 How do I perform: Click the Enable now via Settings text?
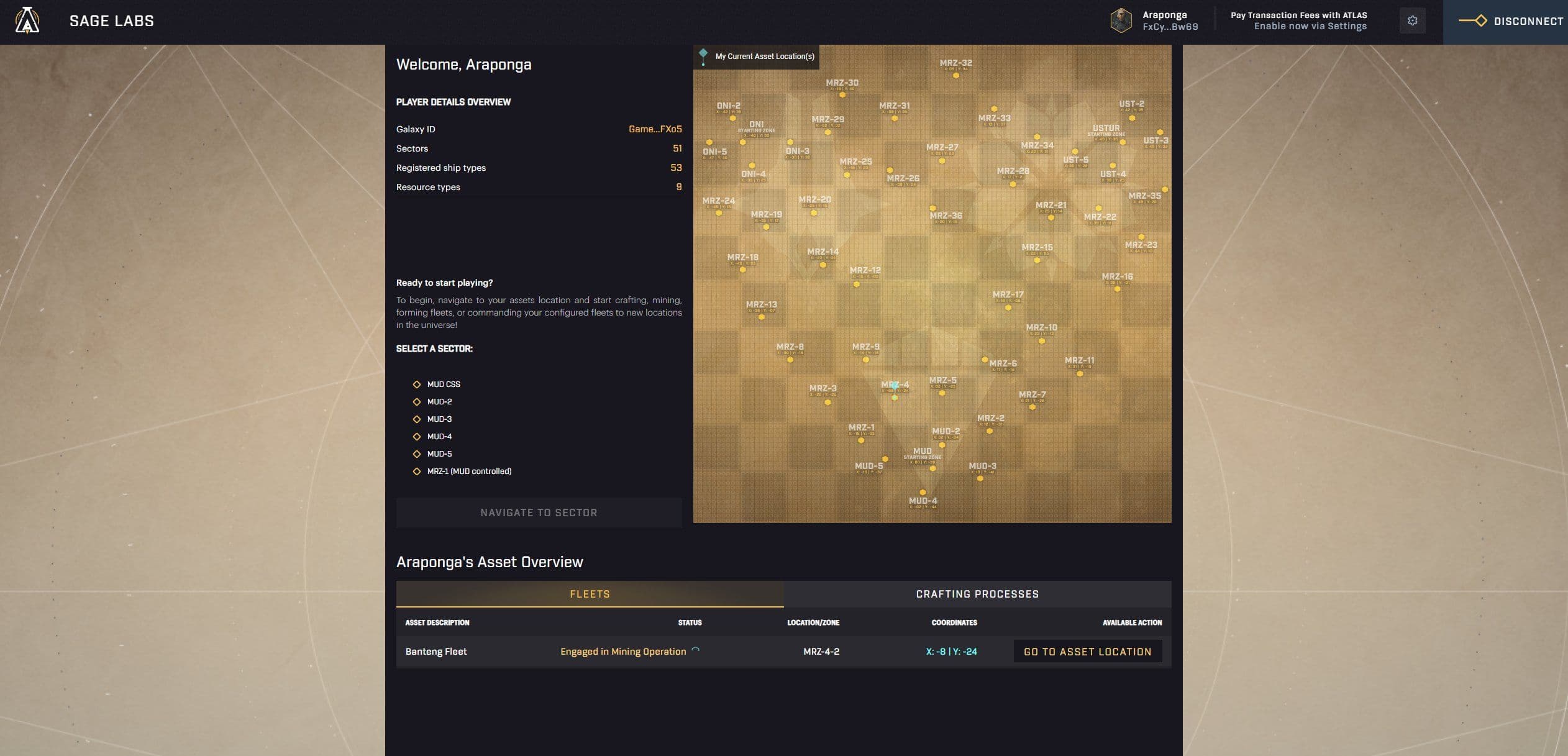pyautogui.click(x=1310, y=26)
